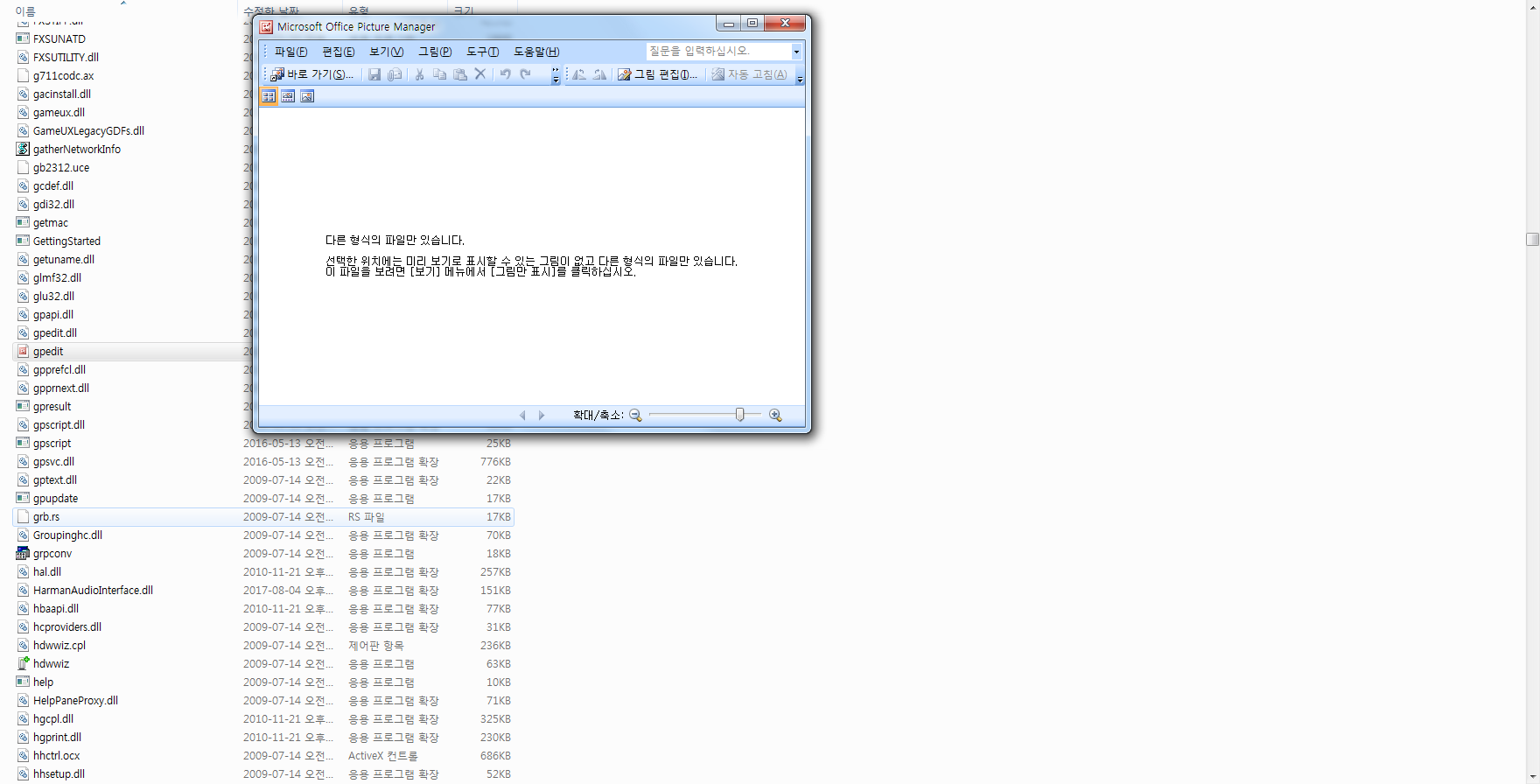Expand the help question box dropdown arrow
The width and height of the screenshot is (1540, 784).
(x=796, y=52)
